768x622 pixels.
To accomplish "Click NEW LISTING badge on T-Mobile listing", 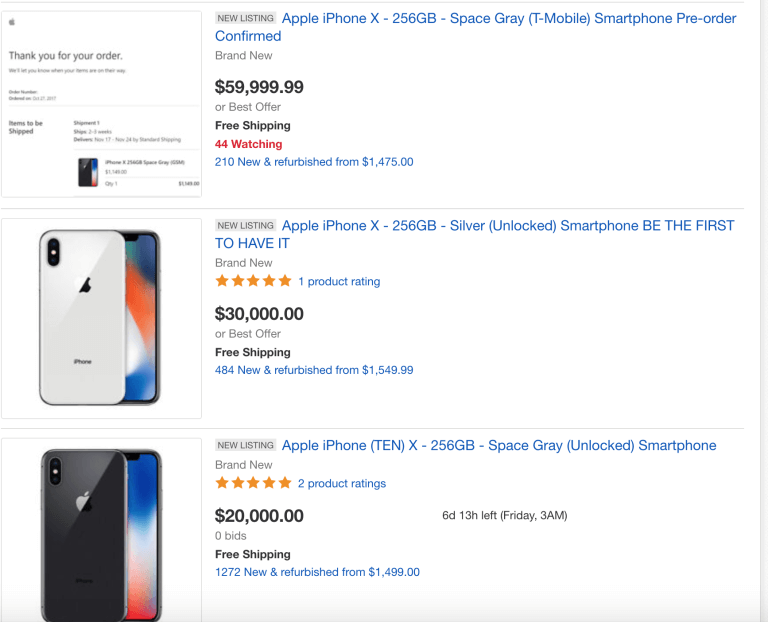I will 246,19.
